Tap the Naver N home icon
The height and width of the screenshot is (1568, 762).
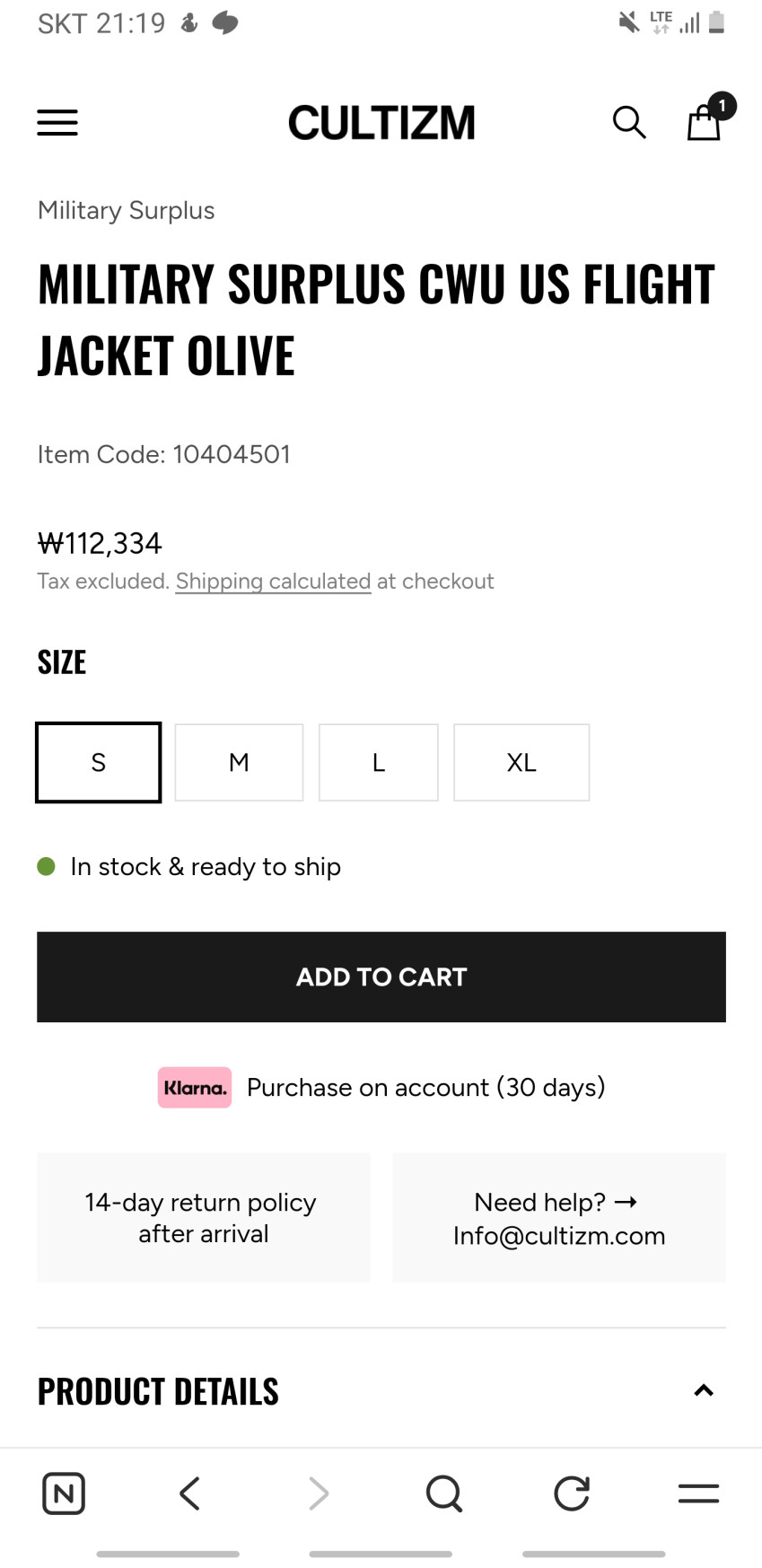pos(64,1494)
